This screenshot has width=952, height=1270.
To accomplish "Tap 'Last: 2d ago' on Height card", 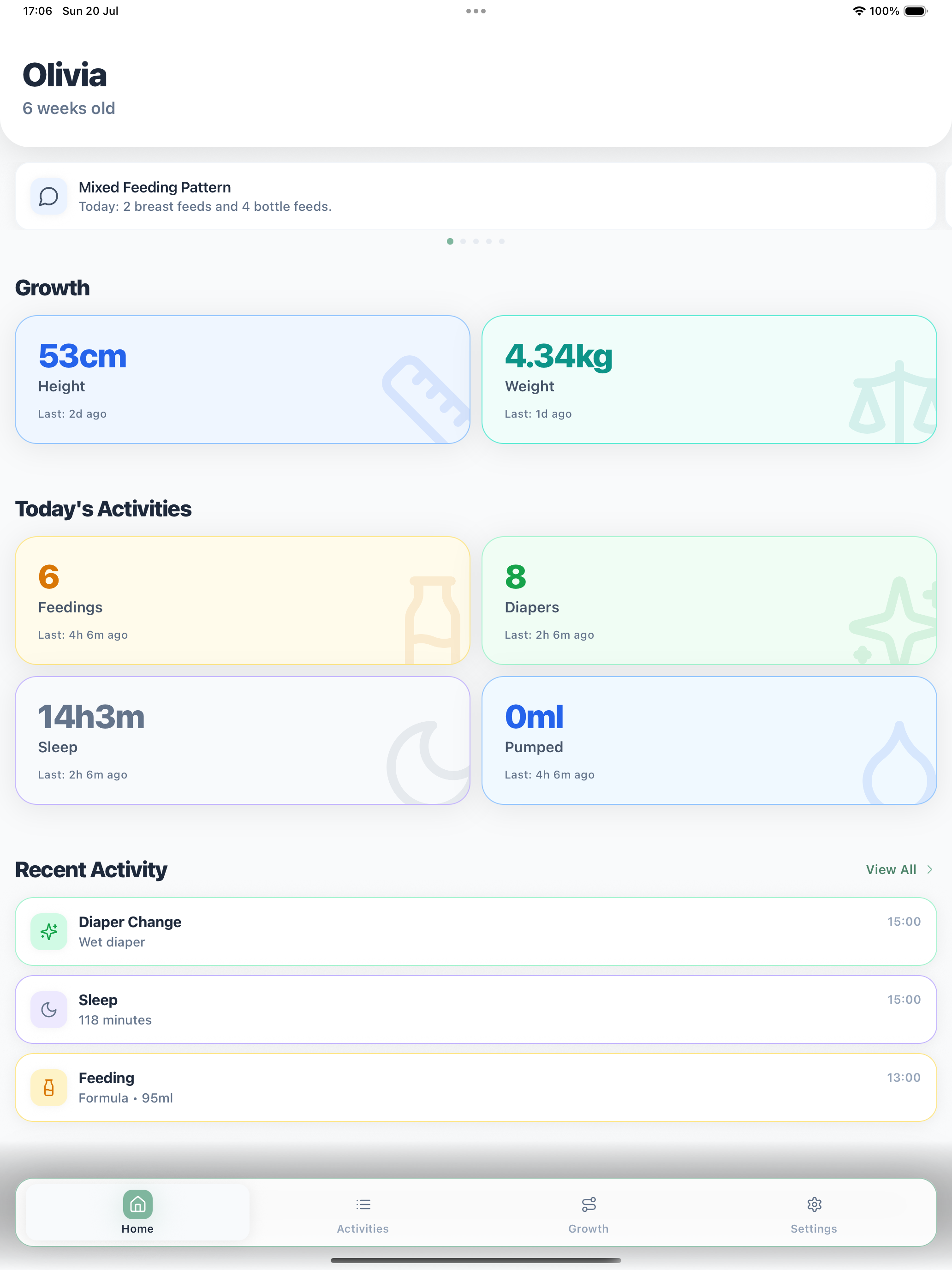I will [72, 414].
